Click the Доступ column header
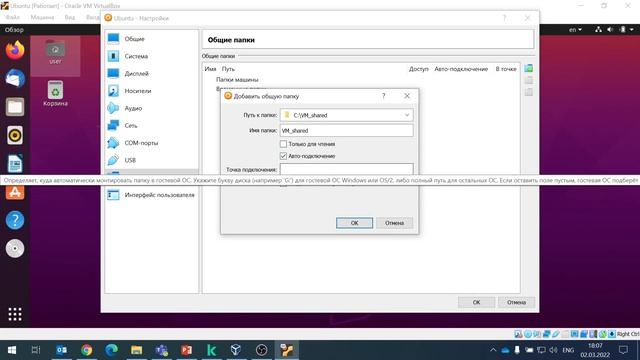Screen dimensions: 640x360 pyautogui.click(x=419, y=69)
